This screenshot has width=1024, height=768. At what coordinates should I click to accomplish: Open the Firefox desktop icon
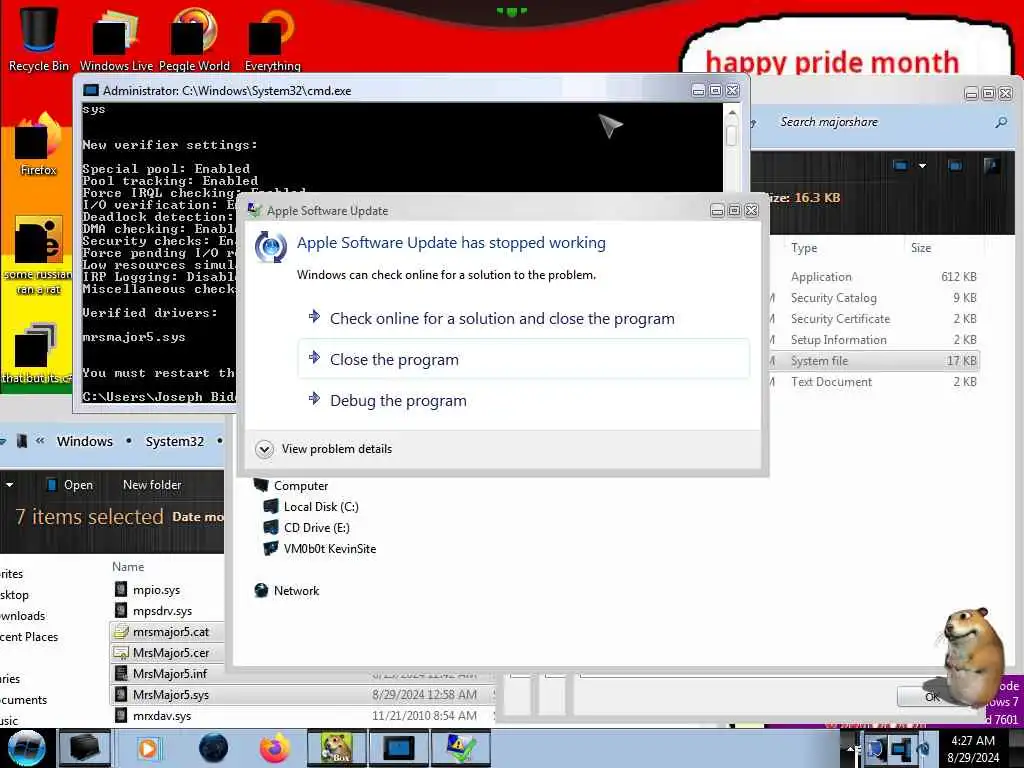38,145
